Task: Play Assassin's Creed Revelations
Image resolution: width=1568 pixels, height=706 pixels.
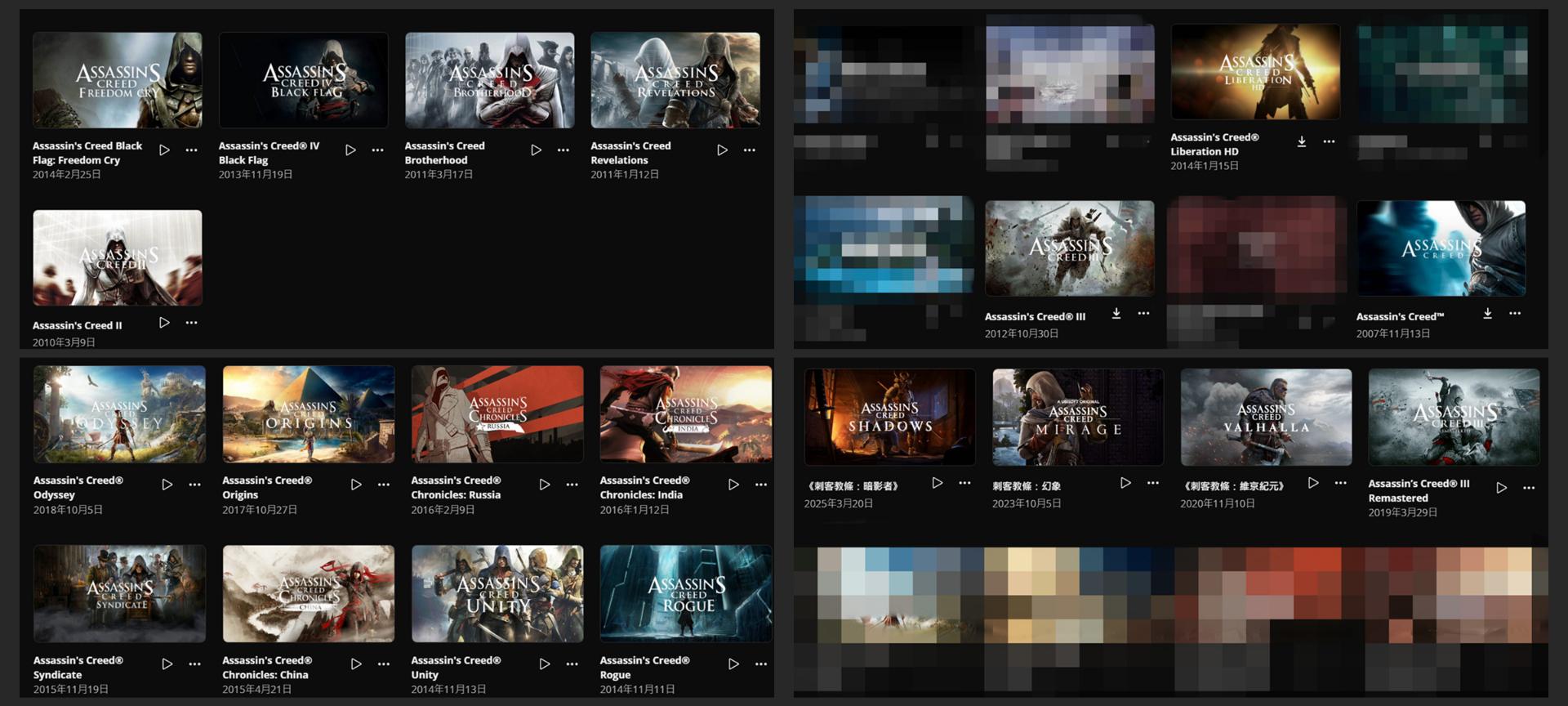Action: click(x=722, y=150)
